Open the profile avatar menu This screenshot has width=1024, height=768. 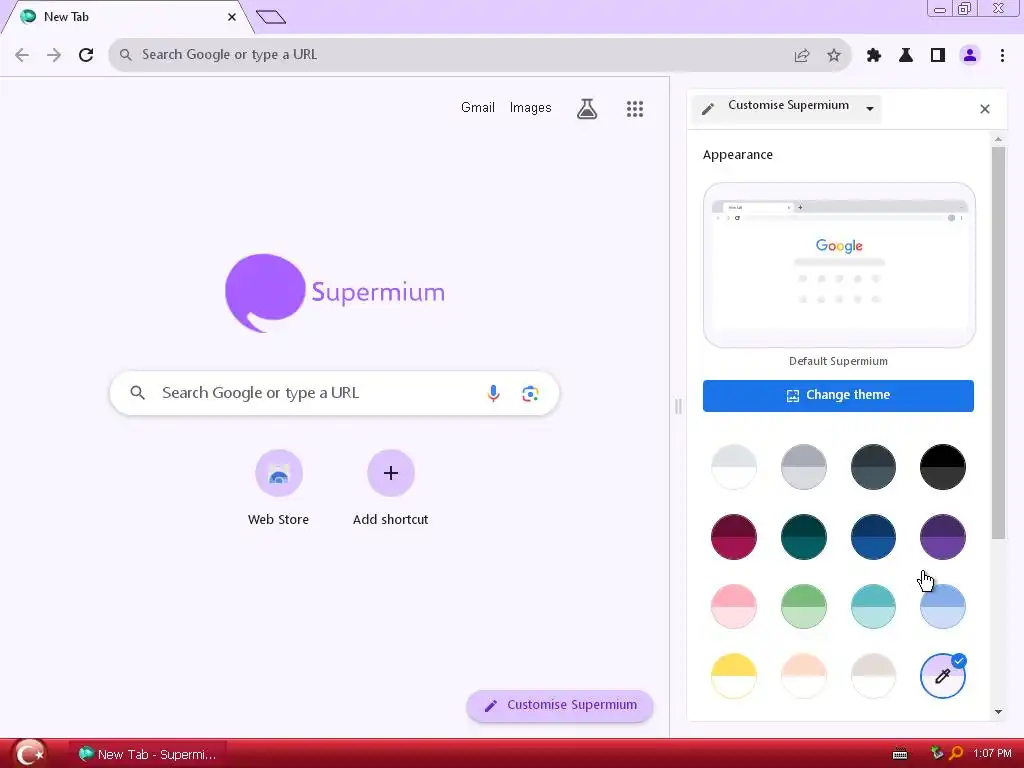click(970, 56)
